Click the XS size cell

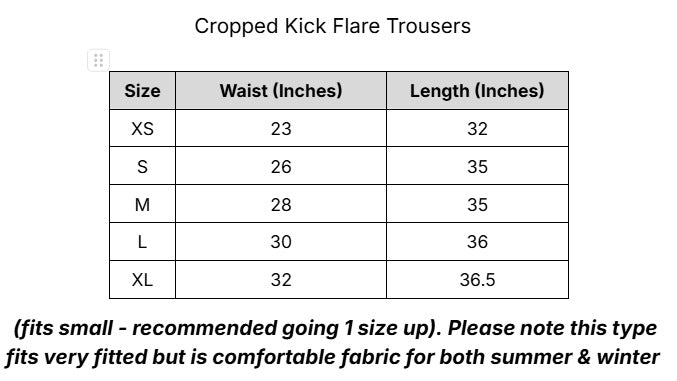pyautogui.click(x=142, y=128)
